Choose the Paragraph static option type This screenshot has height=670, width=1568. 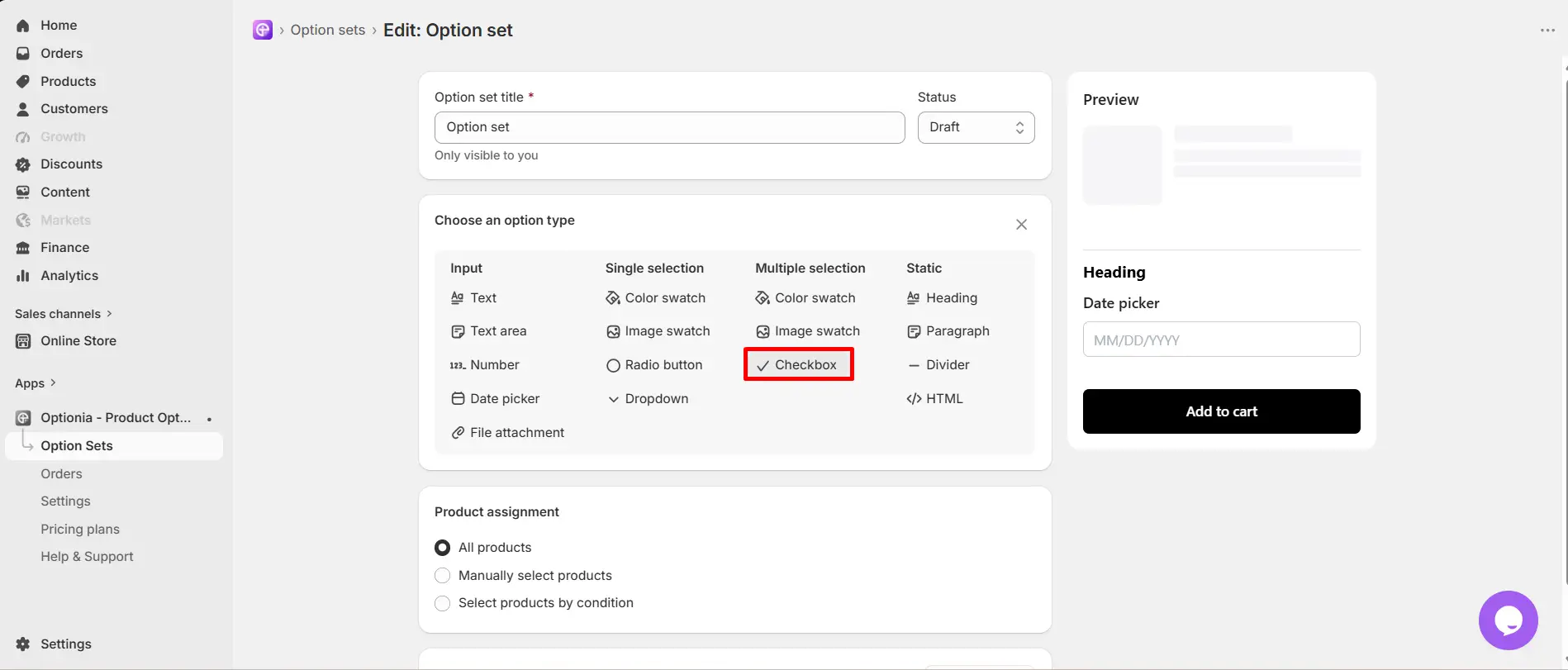[x=948, y=331]
